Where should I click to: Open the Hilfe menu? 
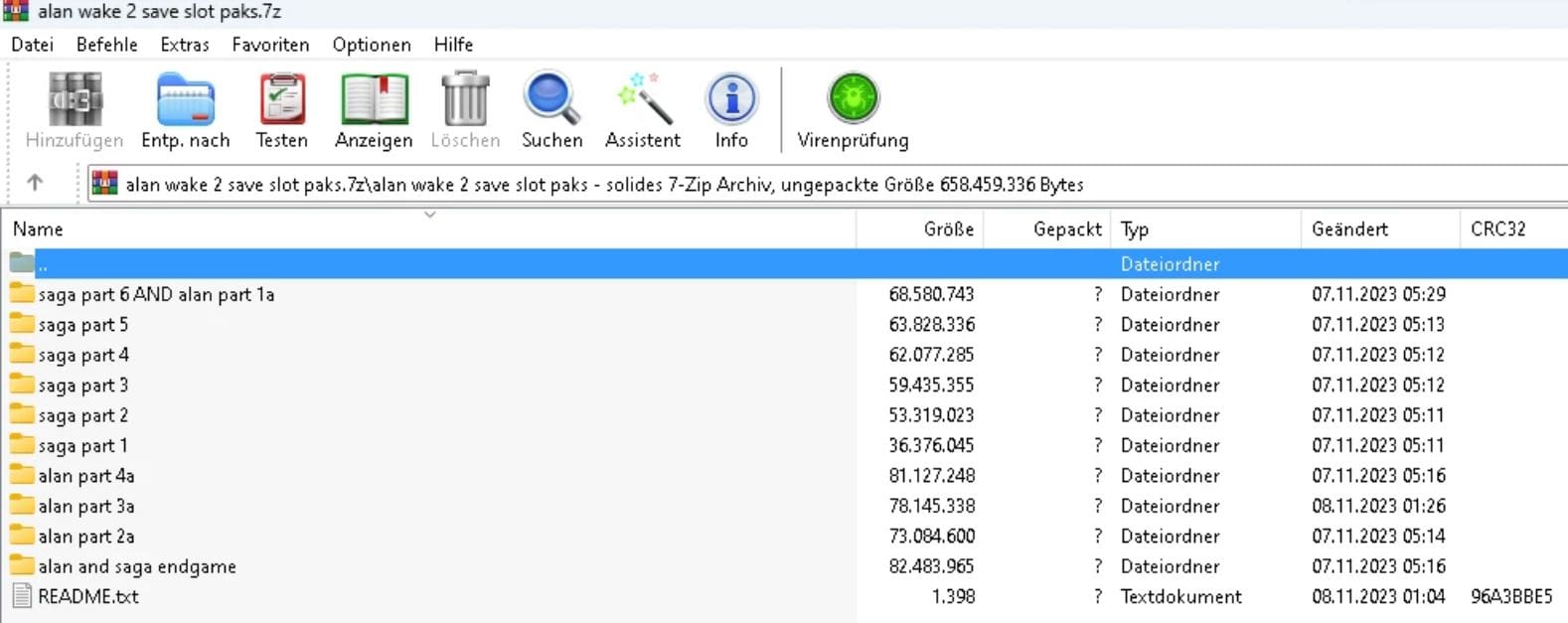453,45
